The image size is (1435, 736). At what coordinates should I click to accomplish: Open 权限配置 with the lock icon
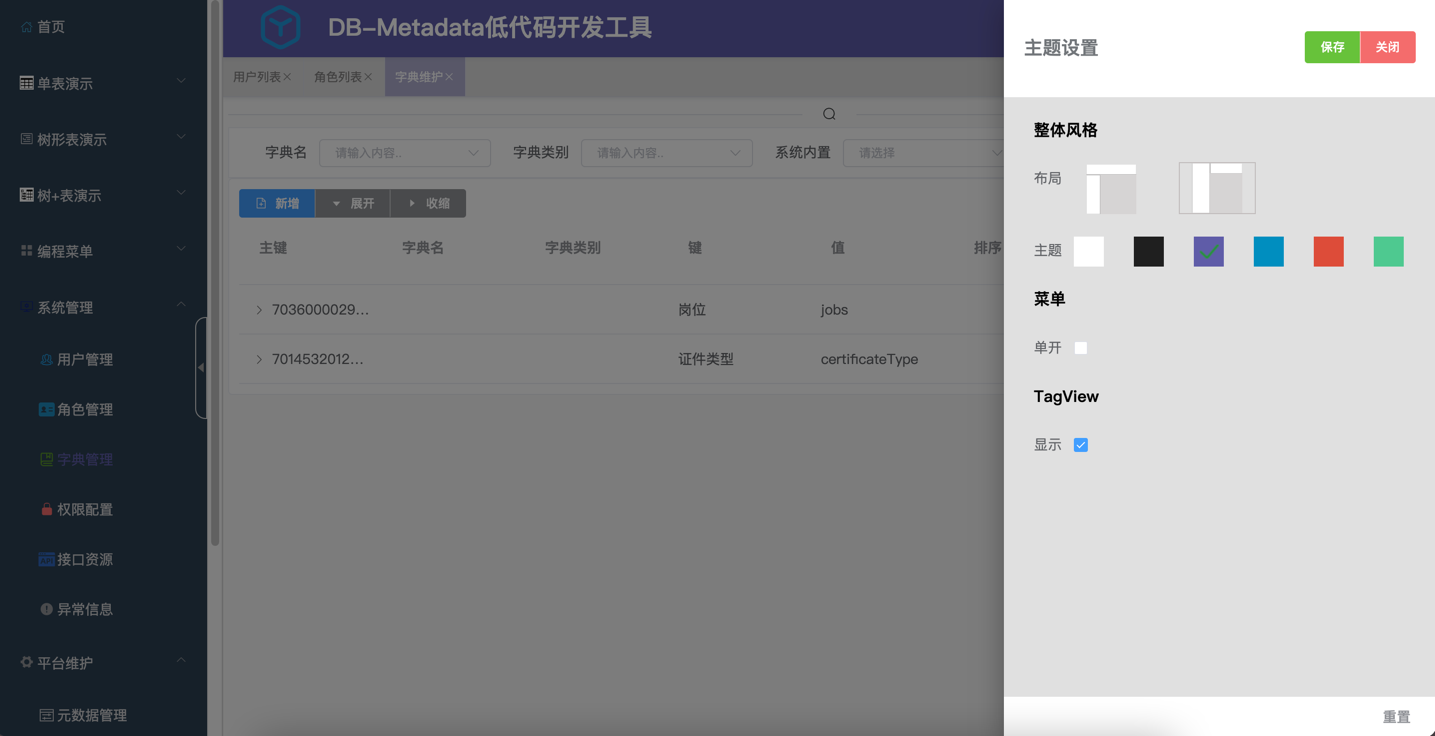pos(84,510)
